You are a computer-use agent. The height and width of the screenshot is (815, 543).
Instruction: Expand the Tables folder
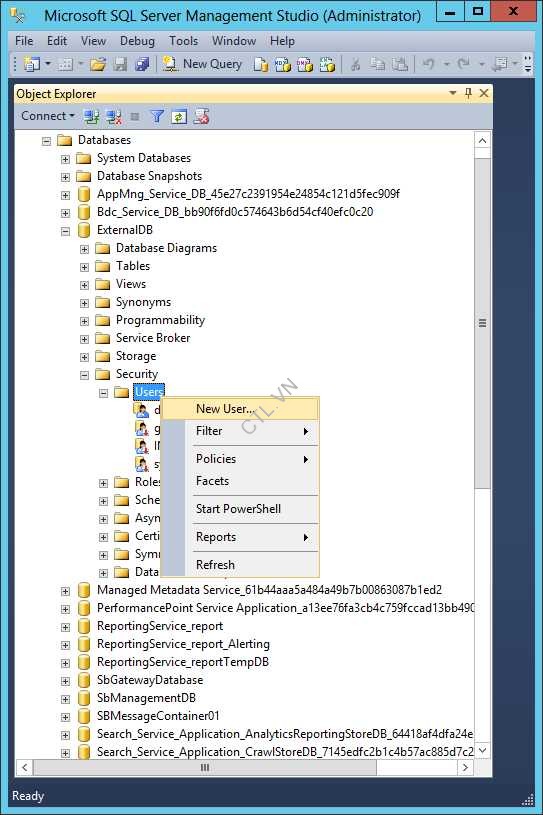[x=84, y=267]
